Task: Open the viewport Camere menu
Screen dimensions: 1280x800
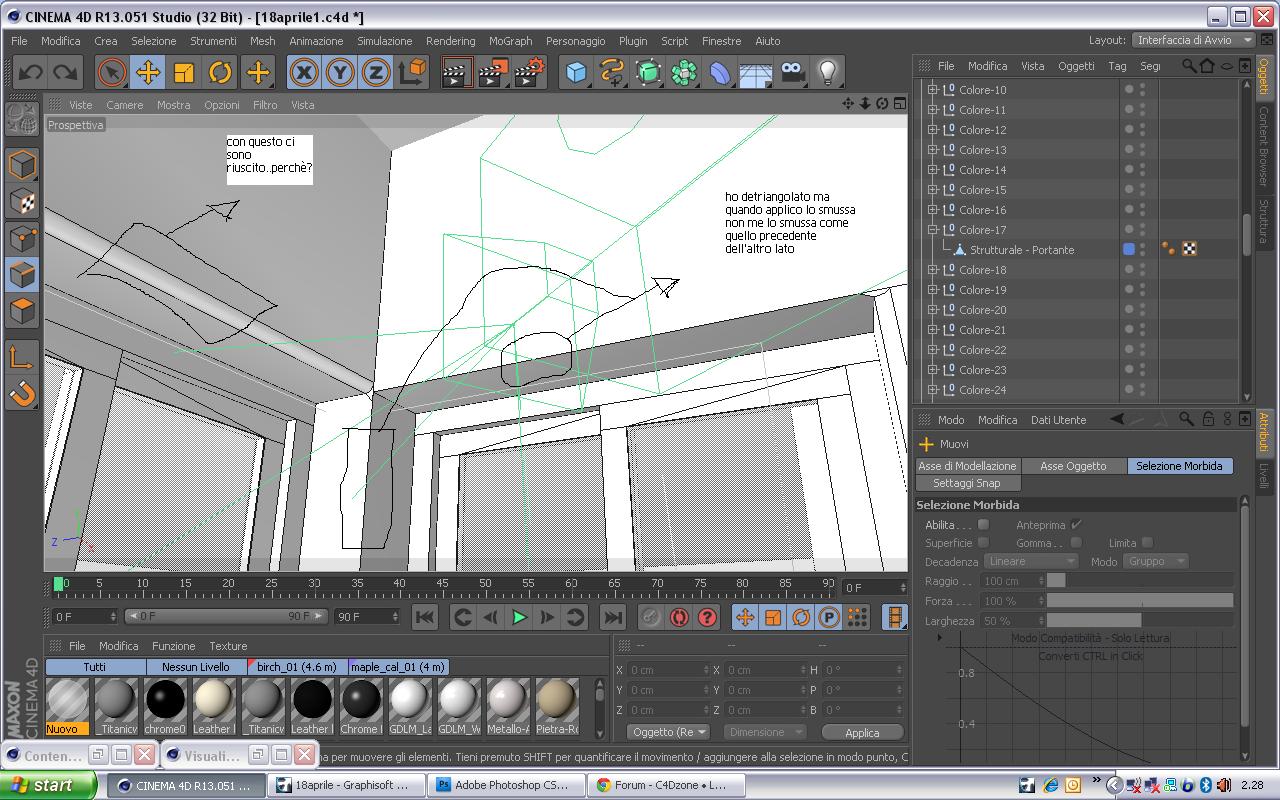Action: [125, 105]
